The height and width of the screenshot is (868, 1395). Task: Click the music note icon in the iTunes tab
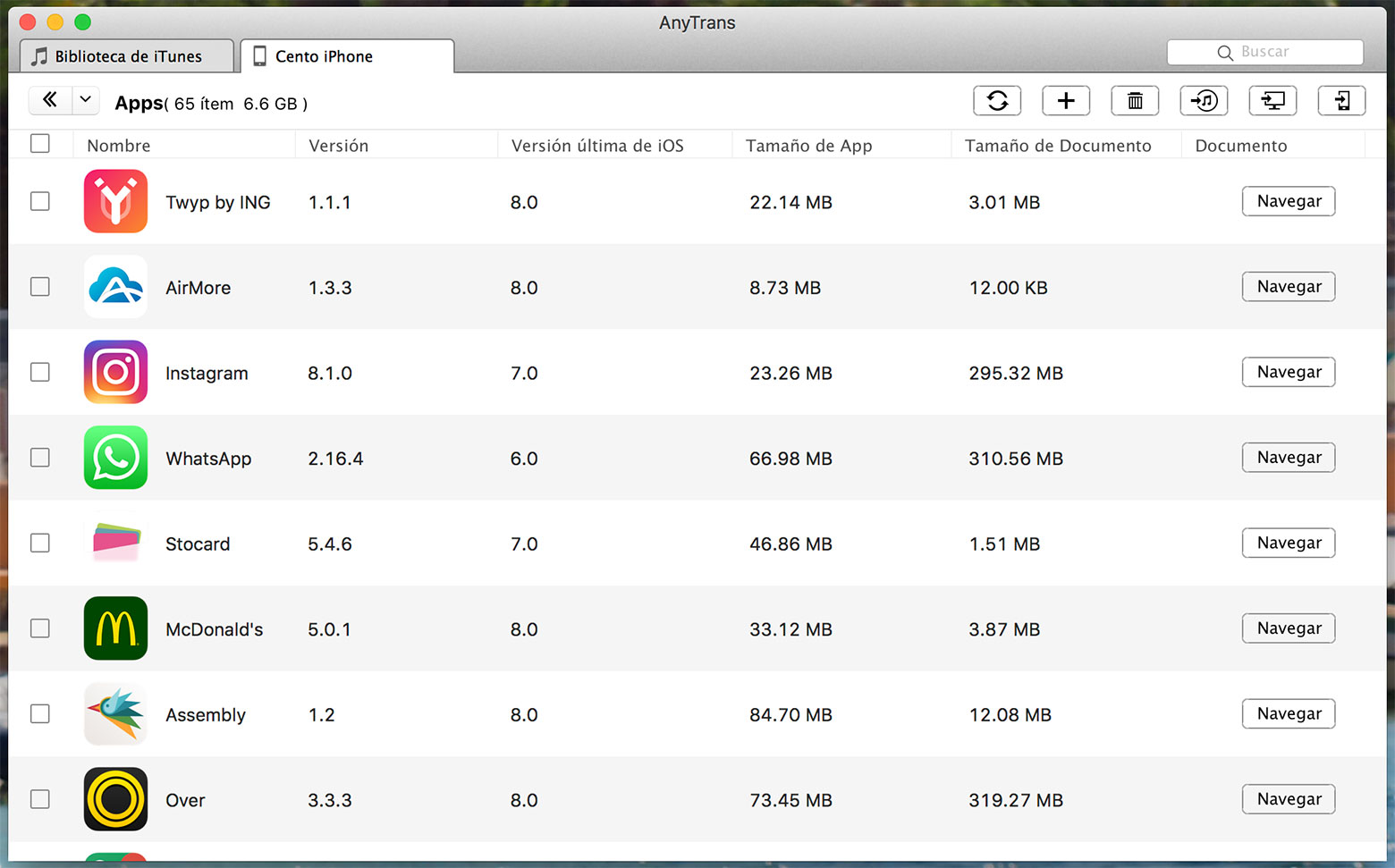tap(39, 56)
